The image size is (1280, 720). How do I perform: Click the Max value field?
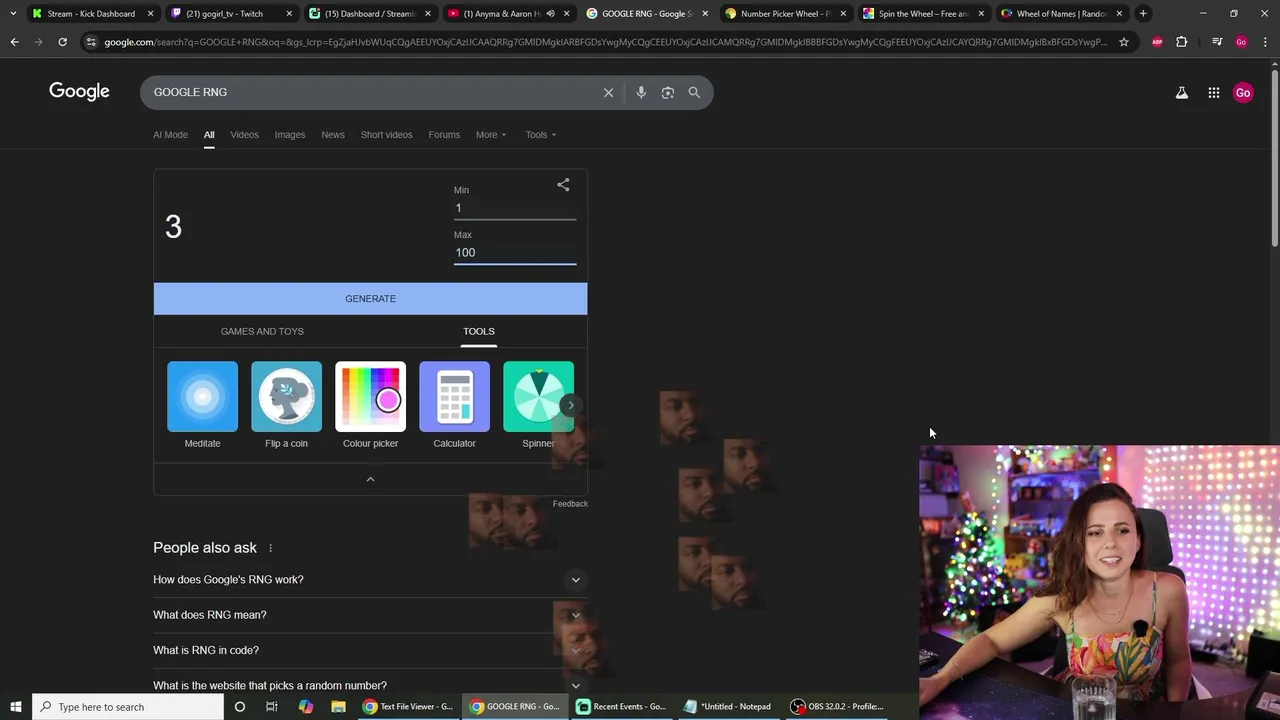click(x=515, y=253)
